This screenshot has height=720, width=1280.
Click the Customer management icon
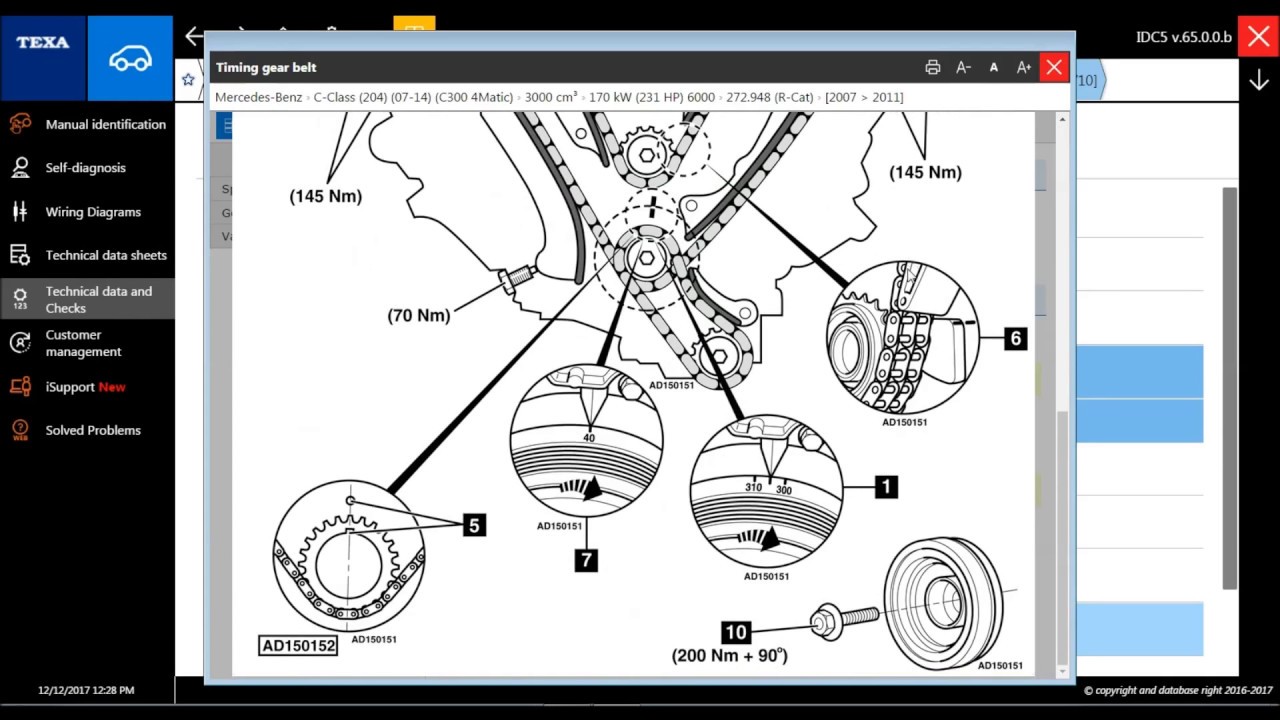(20, 343)
